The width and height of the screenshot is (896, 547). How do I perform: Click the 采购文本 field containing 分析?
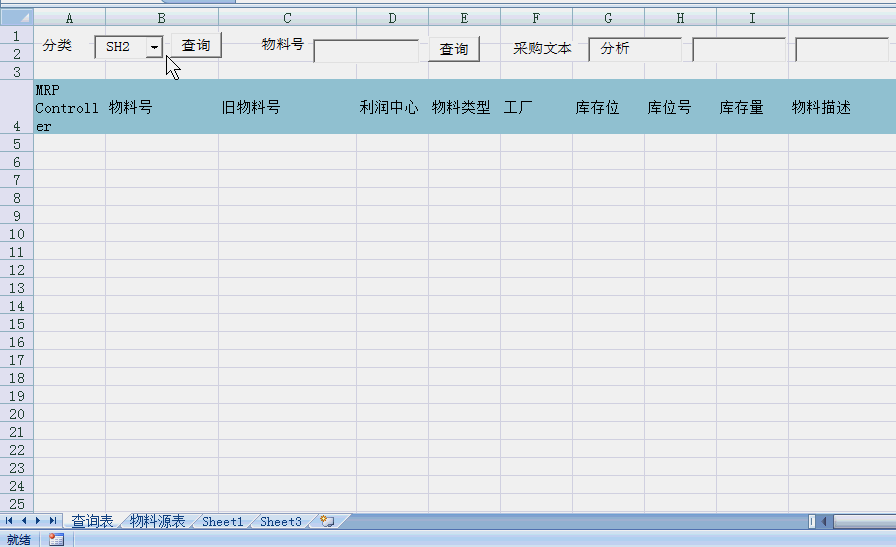coord(634,49)
